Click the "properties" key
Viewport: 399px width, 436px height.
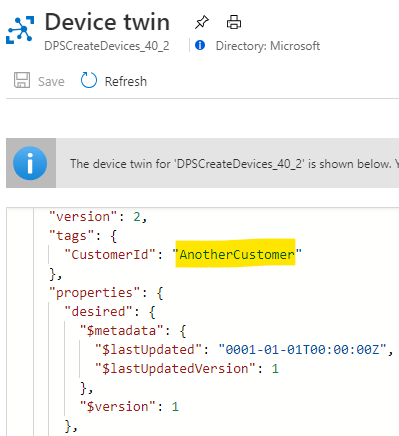coord(95,293)
